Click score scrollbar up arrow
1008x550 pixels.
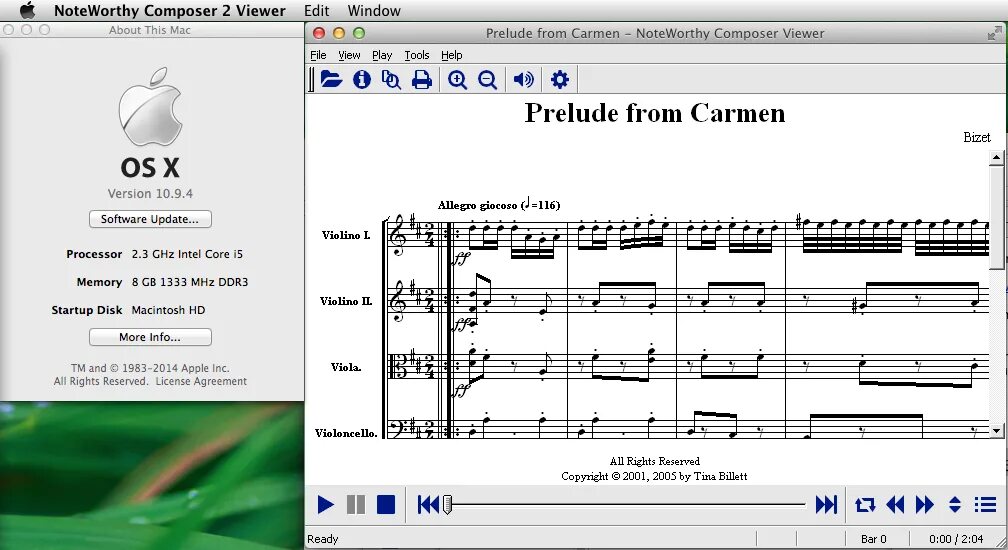tap(996, 157)
